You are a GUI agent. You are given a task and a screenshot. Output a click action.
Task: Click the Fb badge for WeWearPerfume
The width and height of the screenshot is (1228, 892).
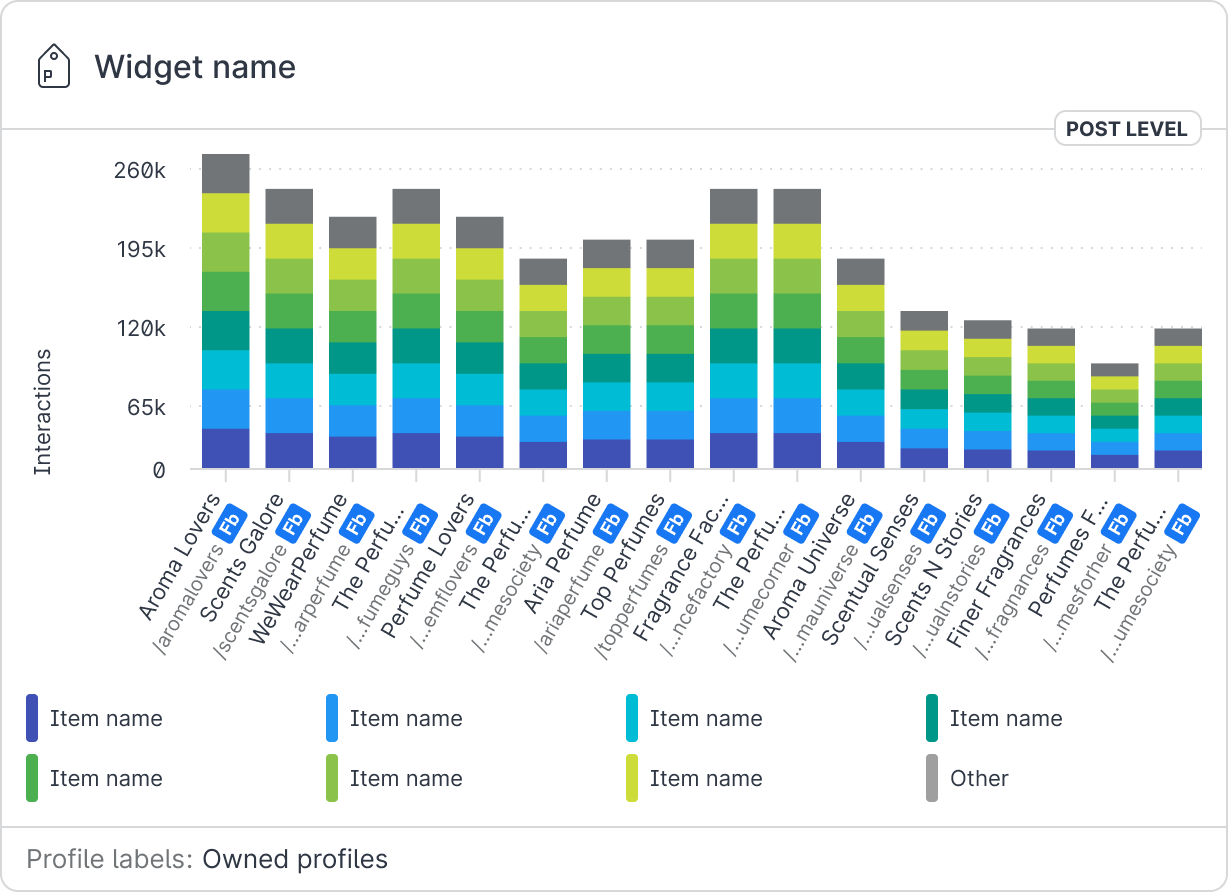(359, 522)
